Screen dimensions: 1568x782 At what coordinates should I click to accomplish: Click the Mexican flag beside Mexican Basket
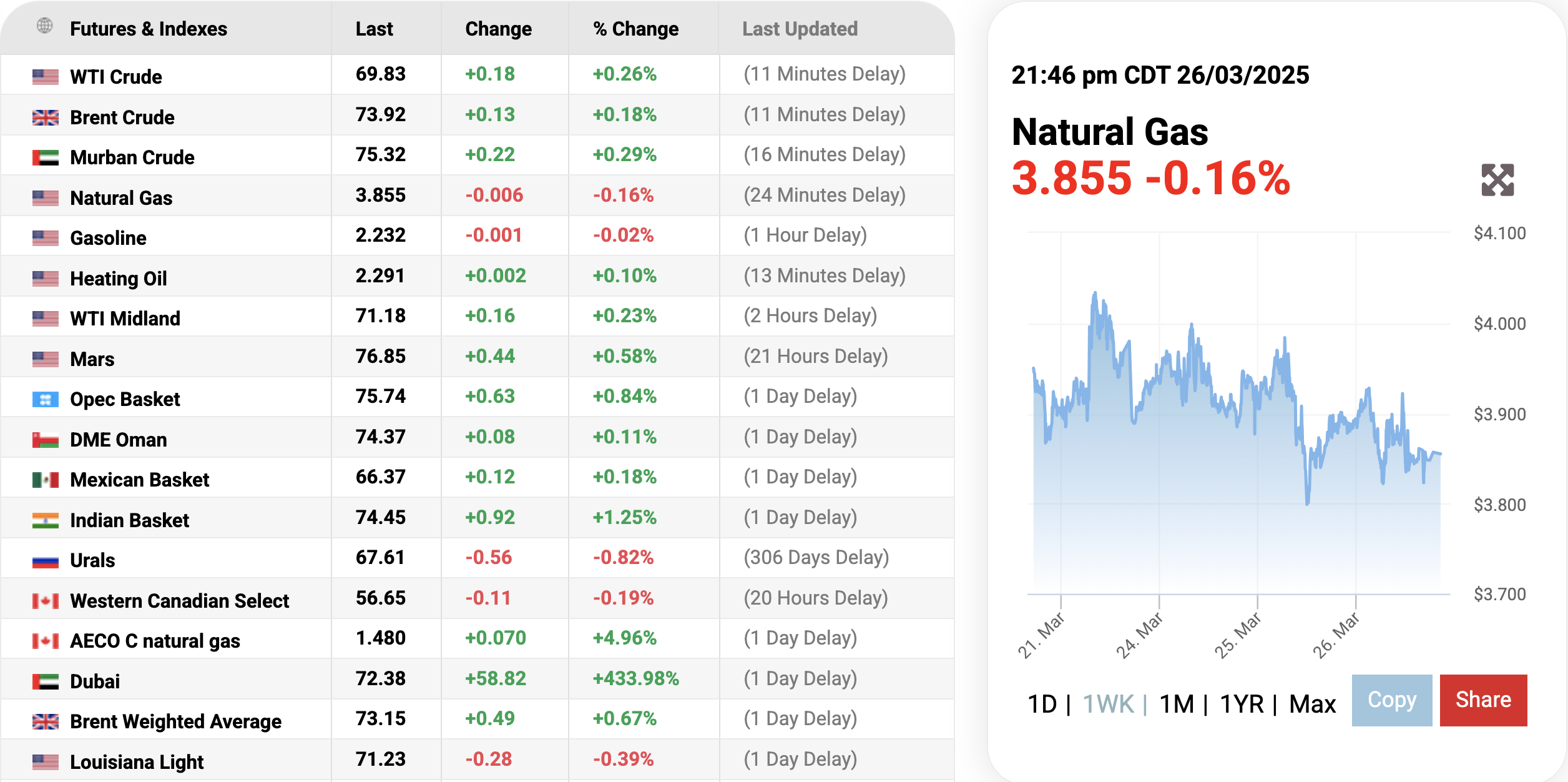click(45, 480)
